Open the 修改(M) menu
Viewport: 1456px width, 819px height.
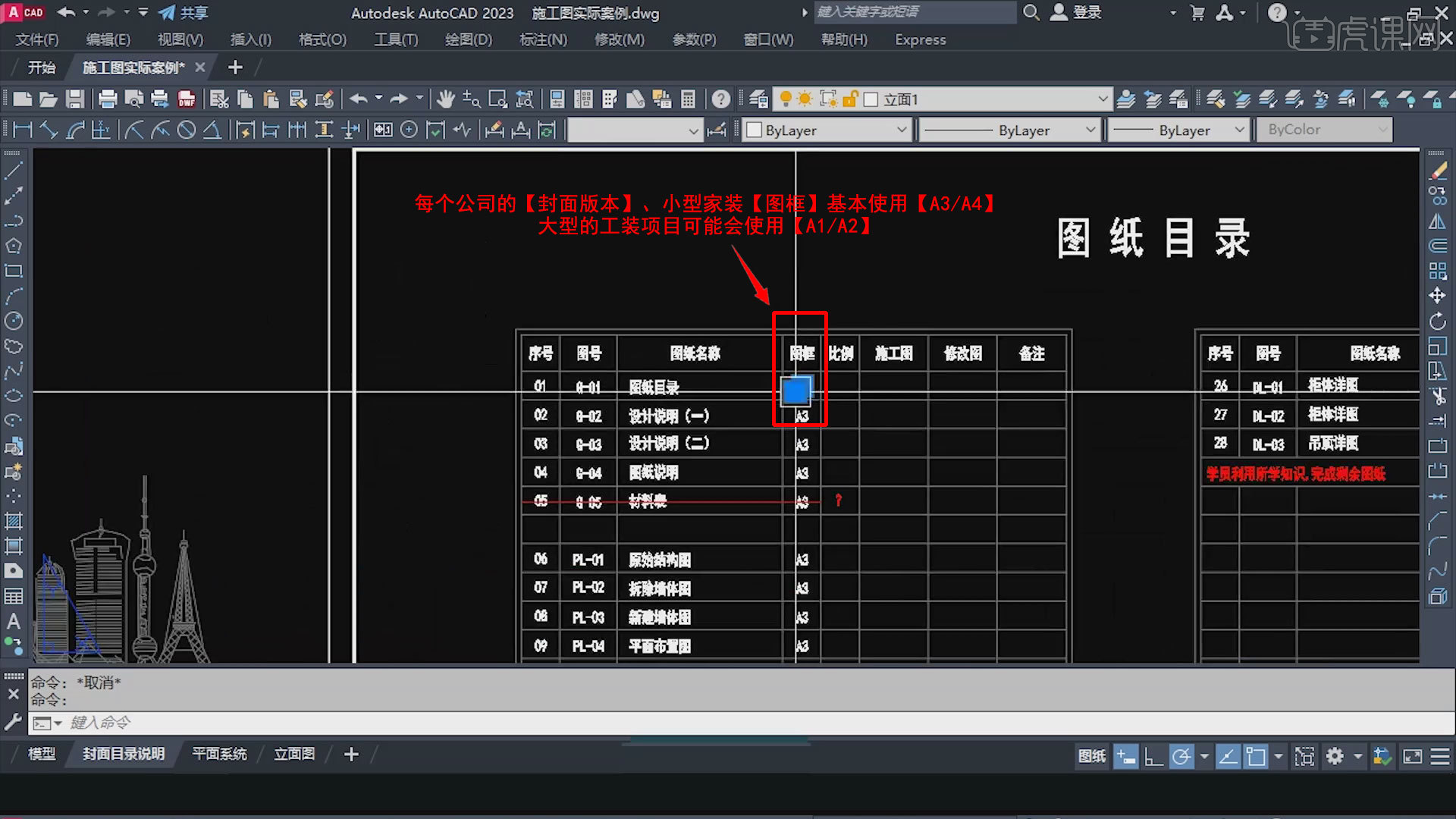click(620, 39)
